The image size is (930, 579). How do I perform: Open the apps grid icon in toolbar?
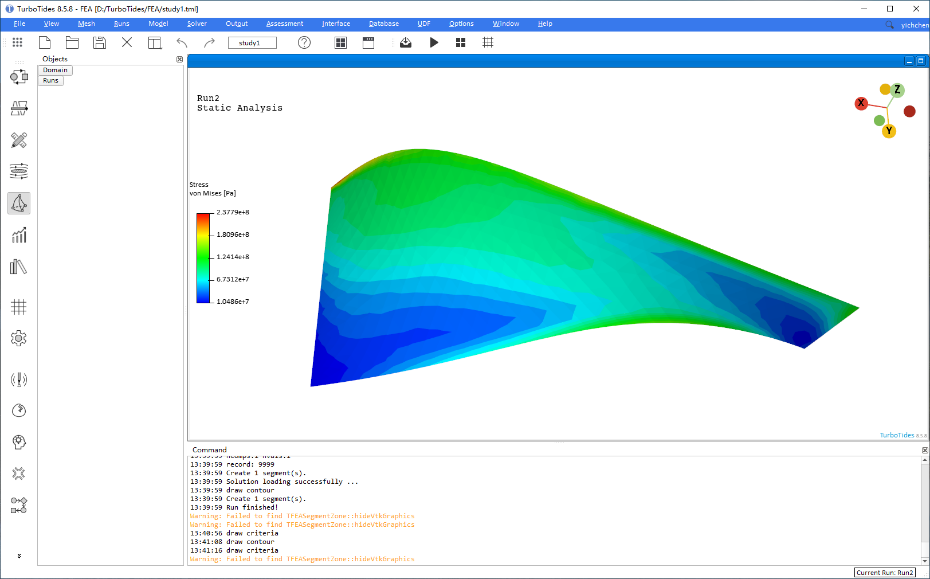tap(17, 43)
